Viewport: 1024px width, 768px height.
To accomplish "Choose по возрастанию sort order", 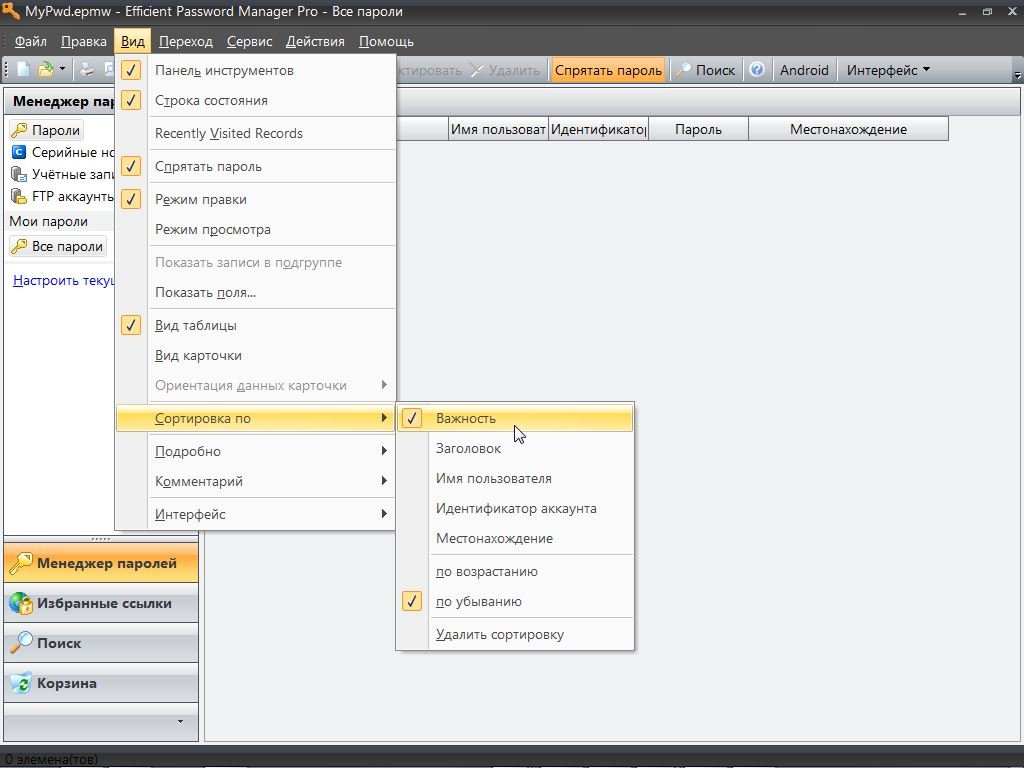I will [x=515, y=571].
